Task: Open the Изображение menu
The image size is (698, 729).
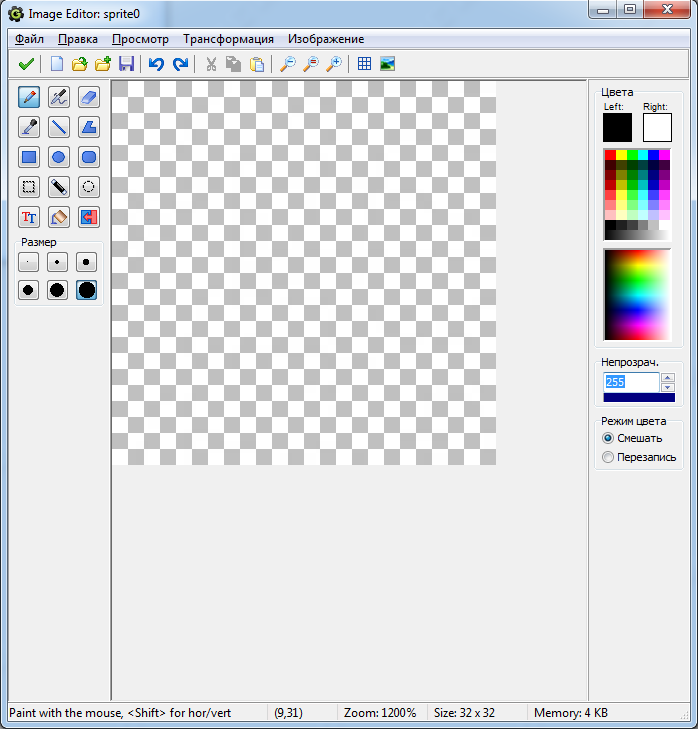Action: [326, 39]
